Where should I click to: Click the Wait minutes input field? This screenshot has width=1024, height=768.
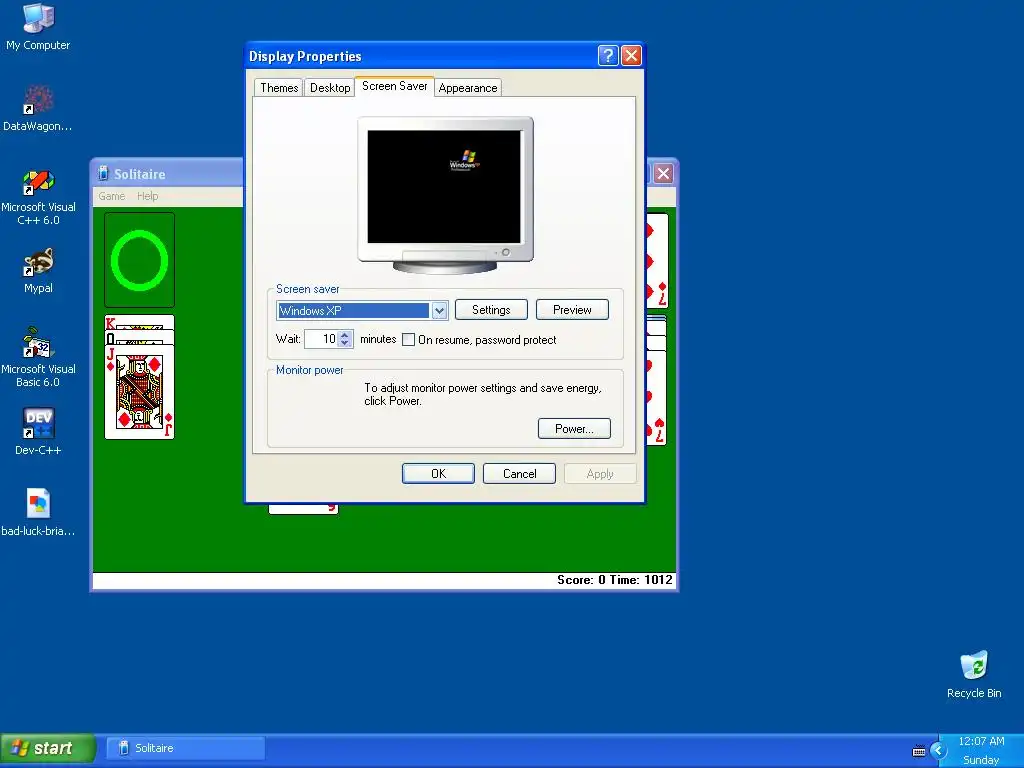(x=321, y=339)
